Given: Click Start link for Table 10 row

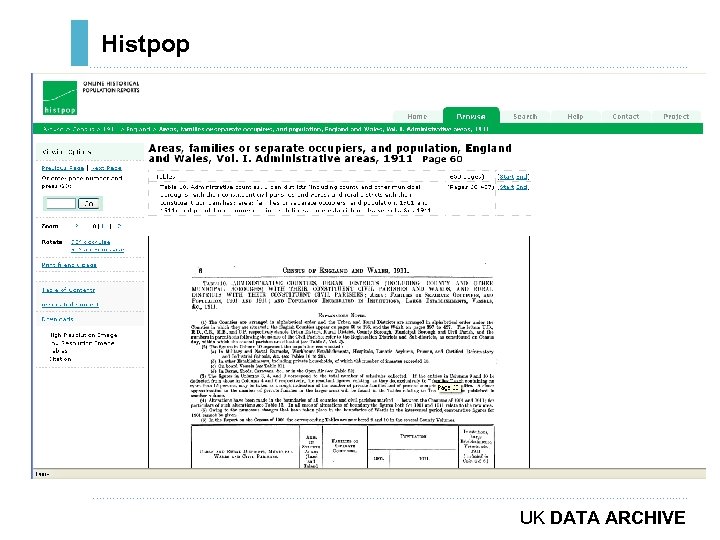Looking at the screenshot, I should point(506,187).
